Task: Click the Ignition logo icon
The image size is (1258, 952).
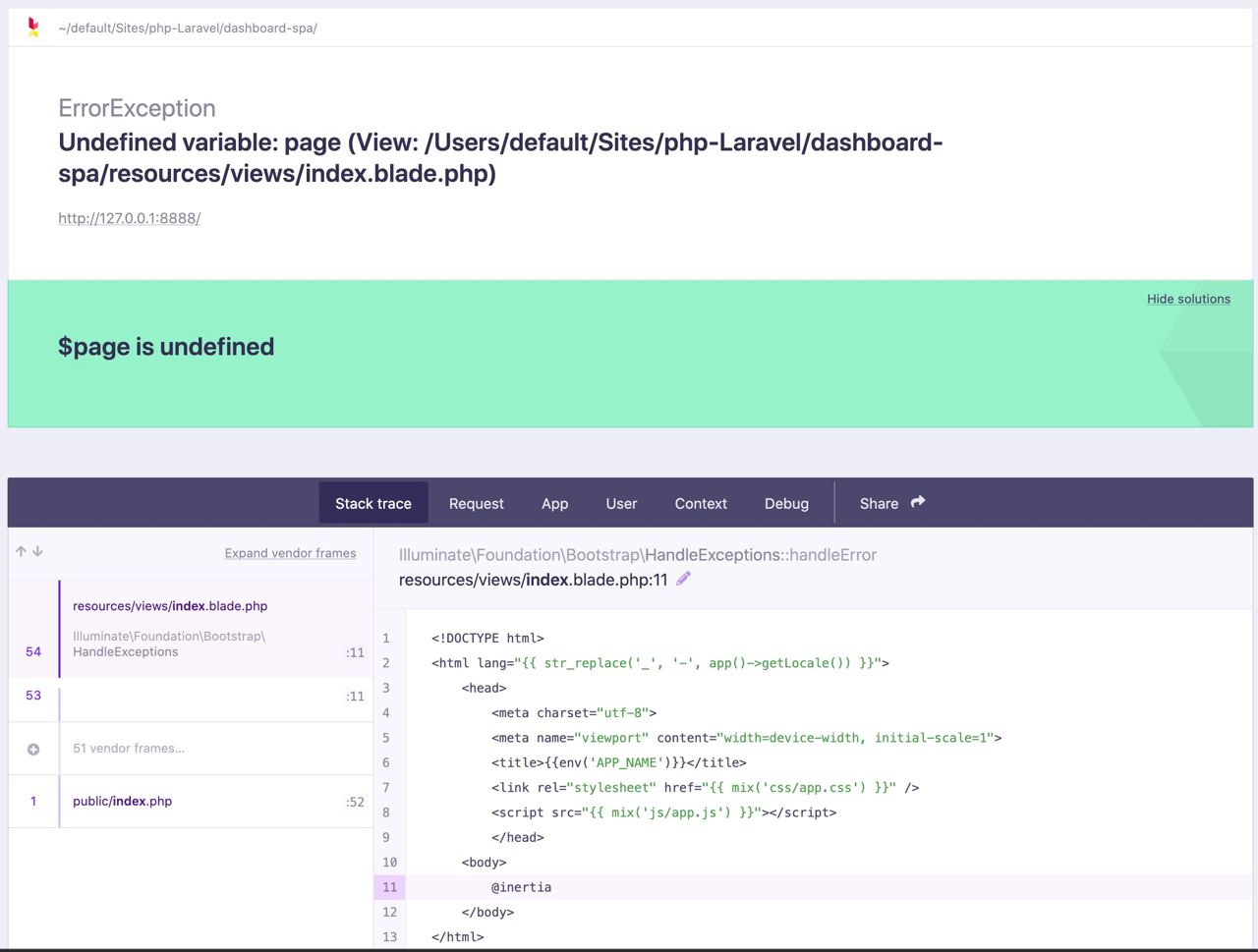Action: (x=33, y=28)
